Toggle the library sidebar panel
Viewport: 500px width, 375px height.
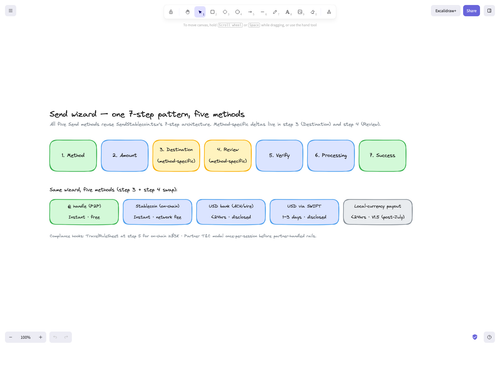[489, 11]
